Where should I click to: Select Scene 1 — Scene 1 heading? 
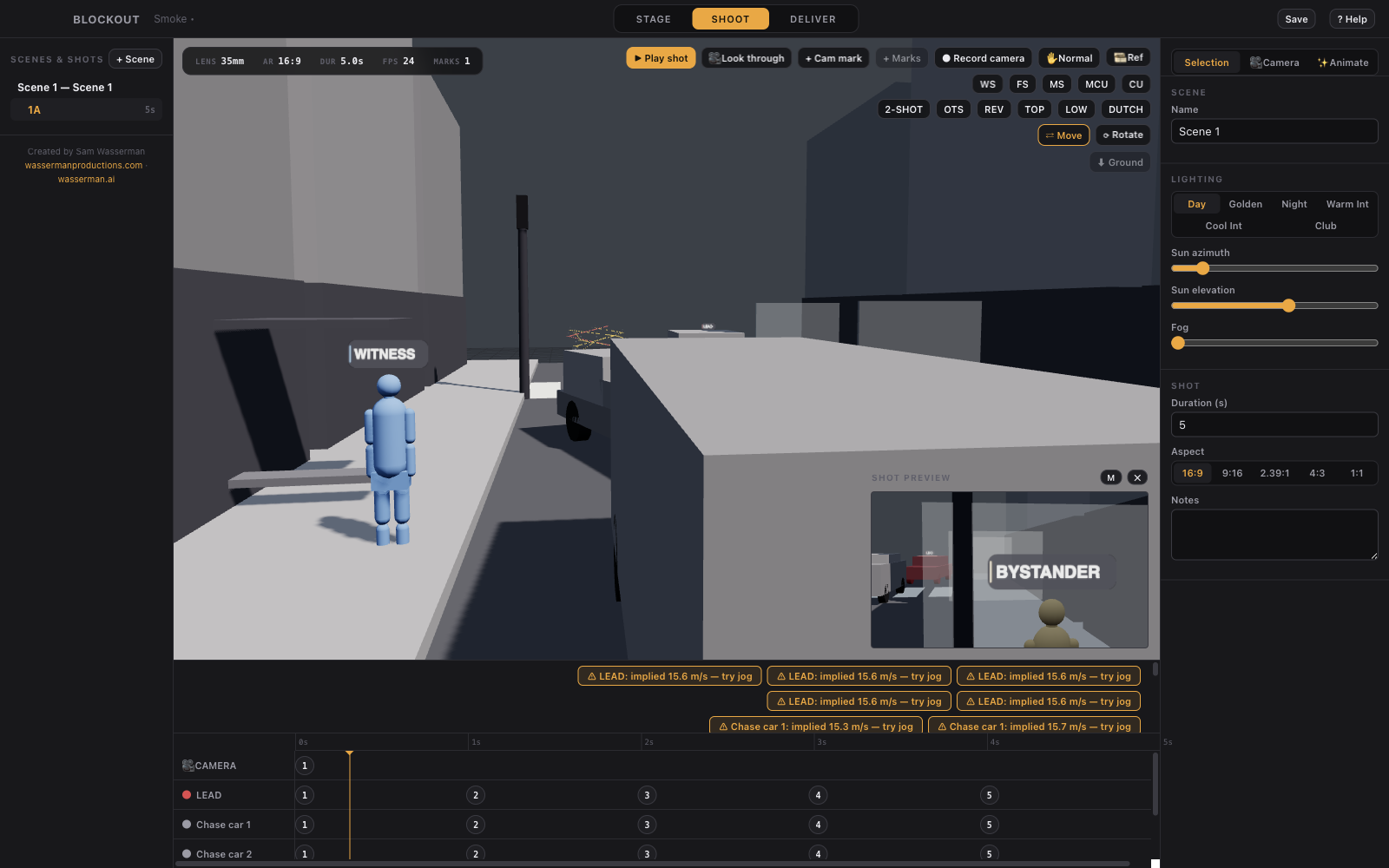(x=65, y=88)
